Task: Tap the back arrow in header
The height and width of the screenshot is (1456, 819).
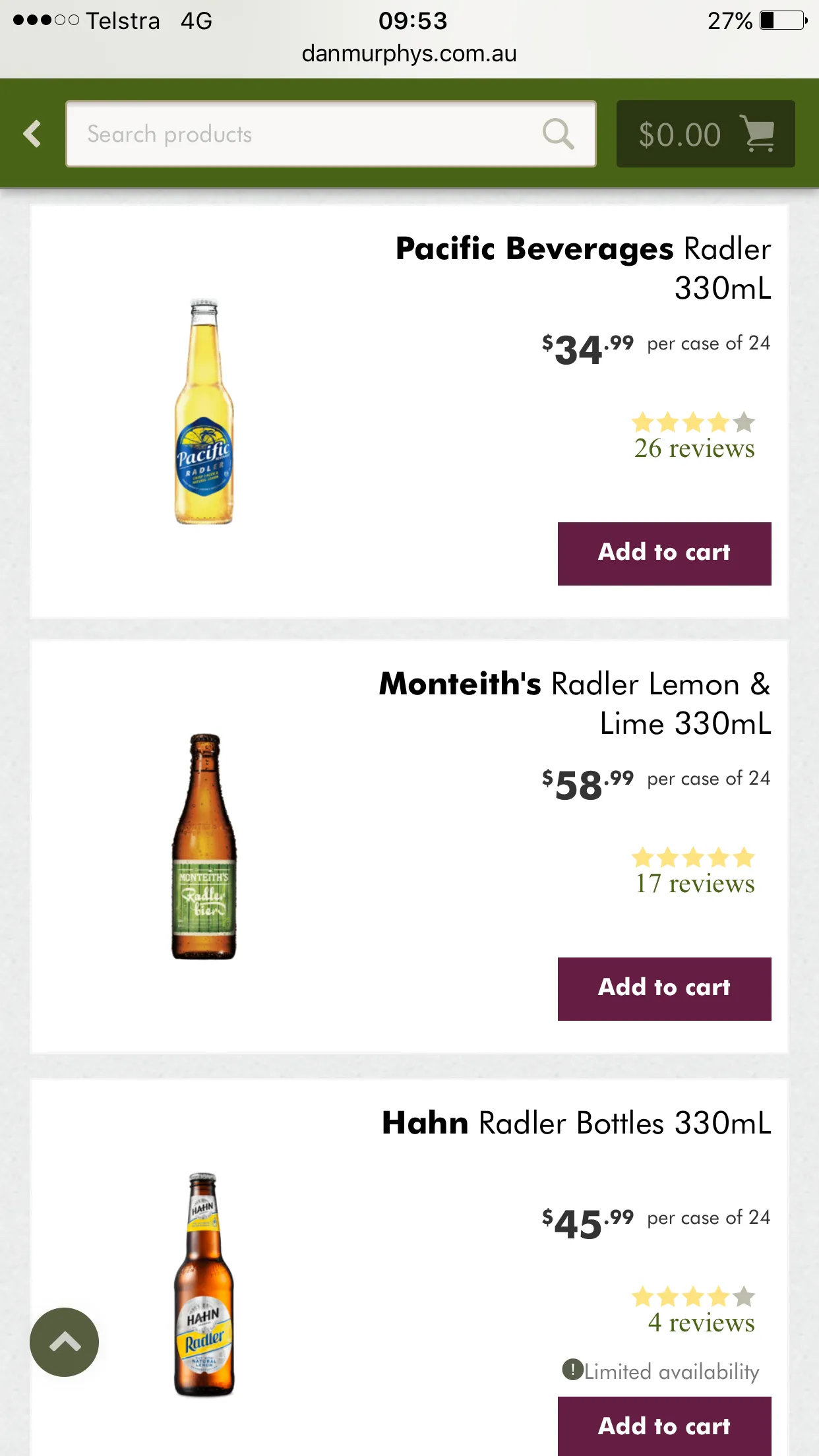Action: [32, 134]
